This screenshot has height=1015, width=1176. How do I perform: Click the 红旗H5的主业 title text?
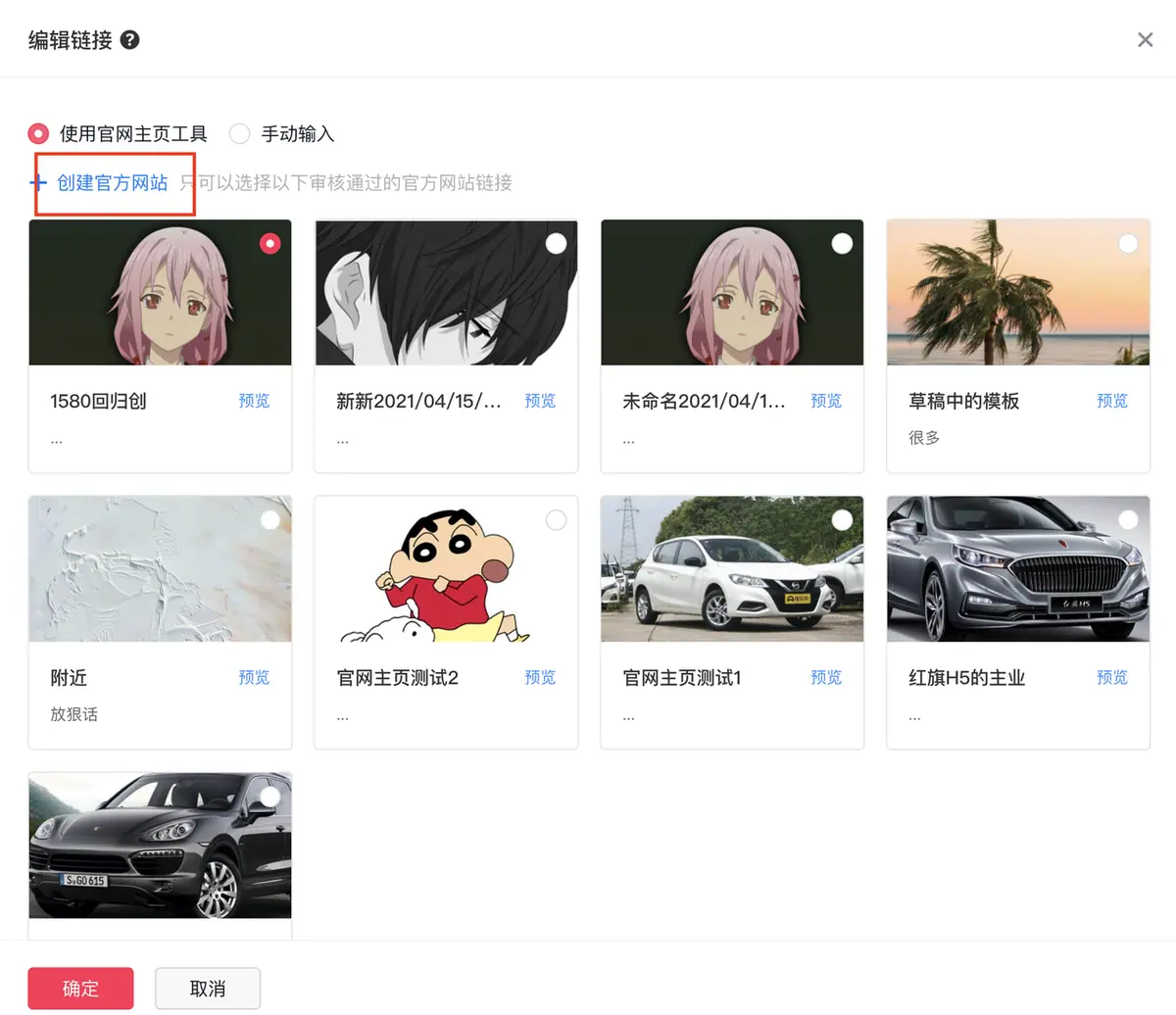pyautogui.click(x=967, y=677)
